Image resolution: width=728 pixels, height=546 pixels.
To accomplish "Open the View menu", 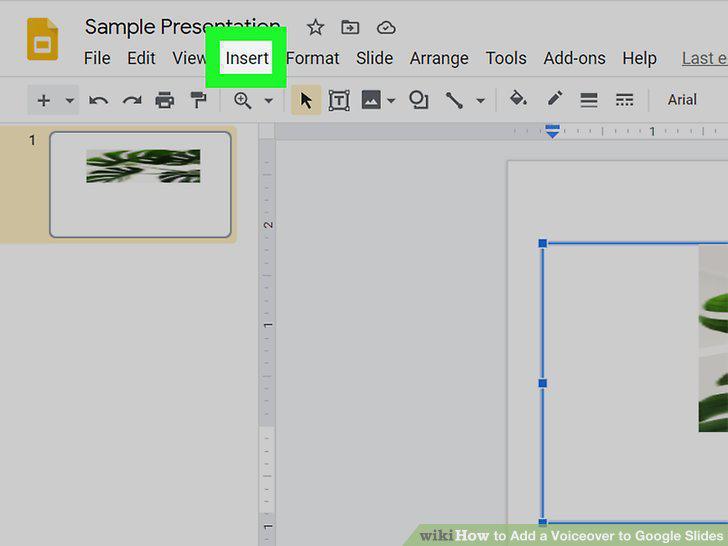I will coord(189,58).
